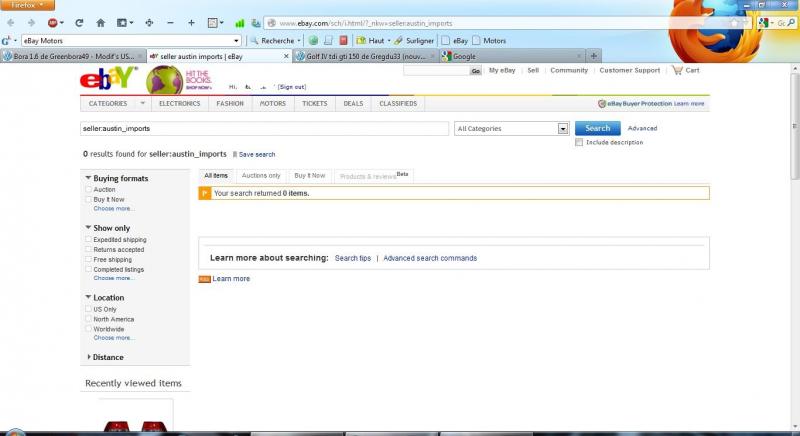Collapse the Show only section
Viewport: 800px width, 436px height.
click(88, 227)
